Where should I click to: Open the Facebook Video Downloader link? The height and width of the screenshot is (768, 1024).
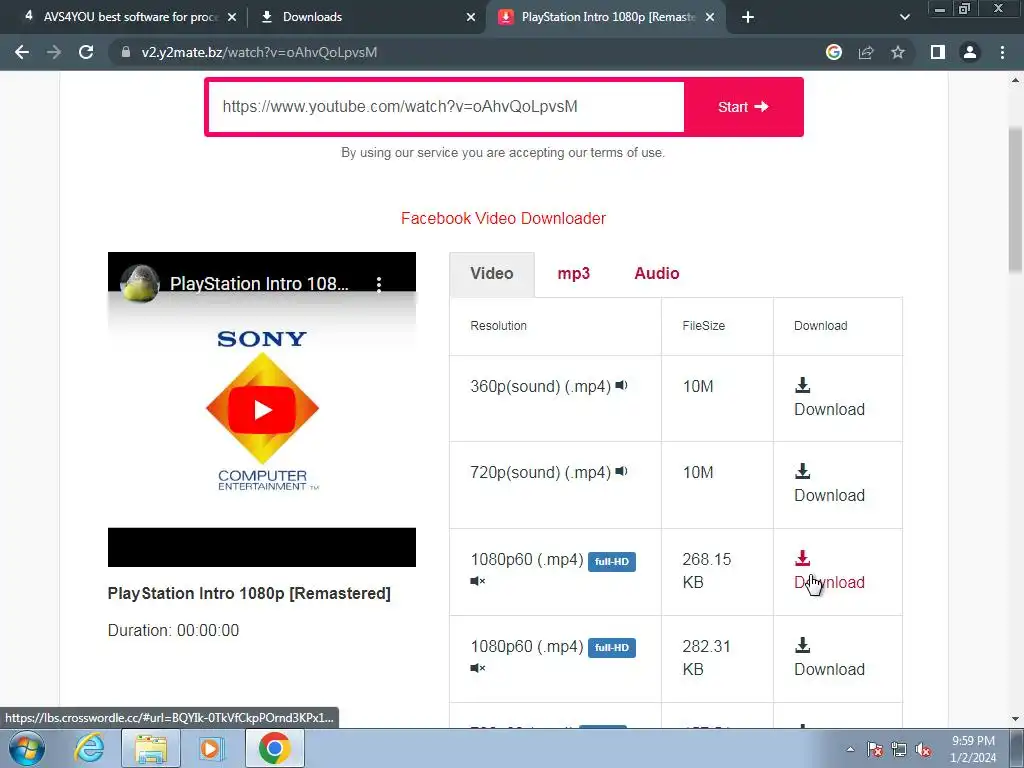(x=503, y=218)
